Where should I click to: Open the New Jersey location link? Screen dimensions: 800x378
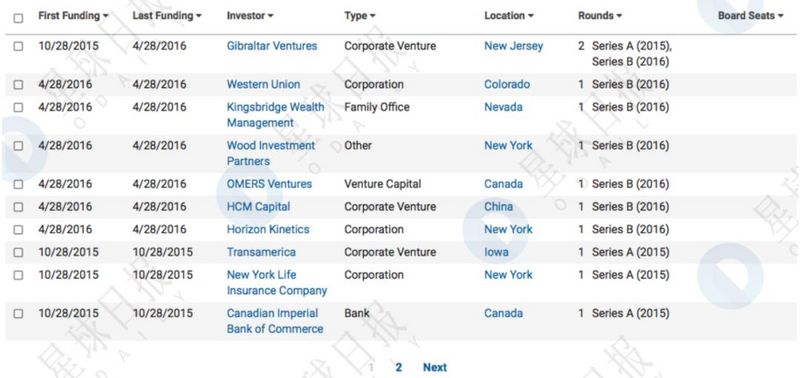[514, 46]
